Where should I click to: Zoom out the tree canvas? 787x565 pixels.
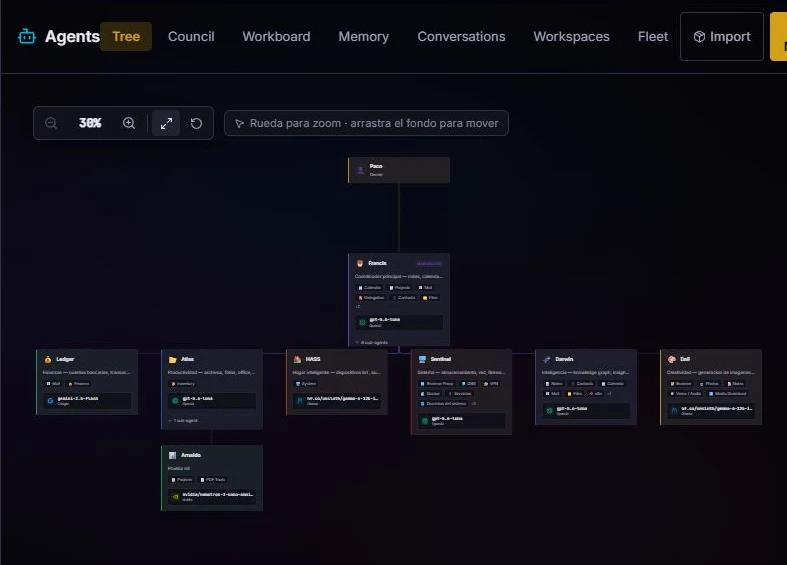(51, 123)
